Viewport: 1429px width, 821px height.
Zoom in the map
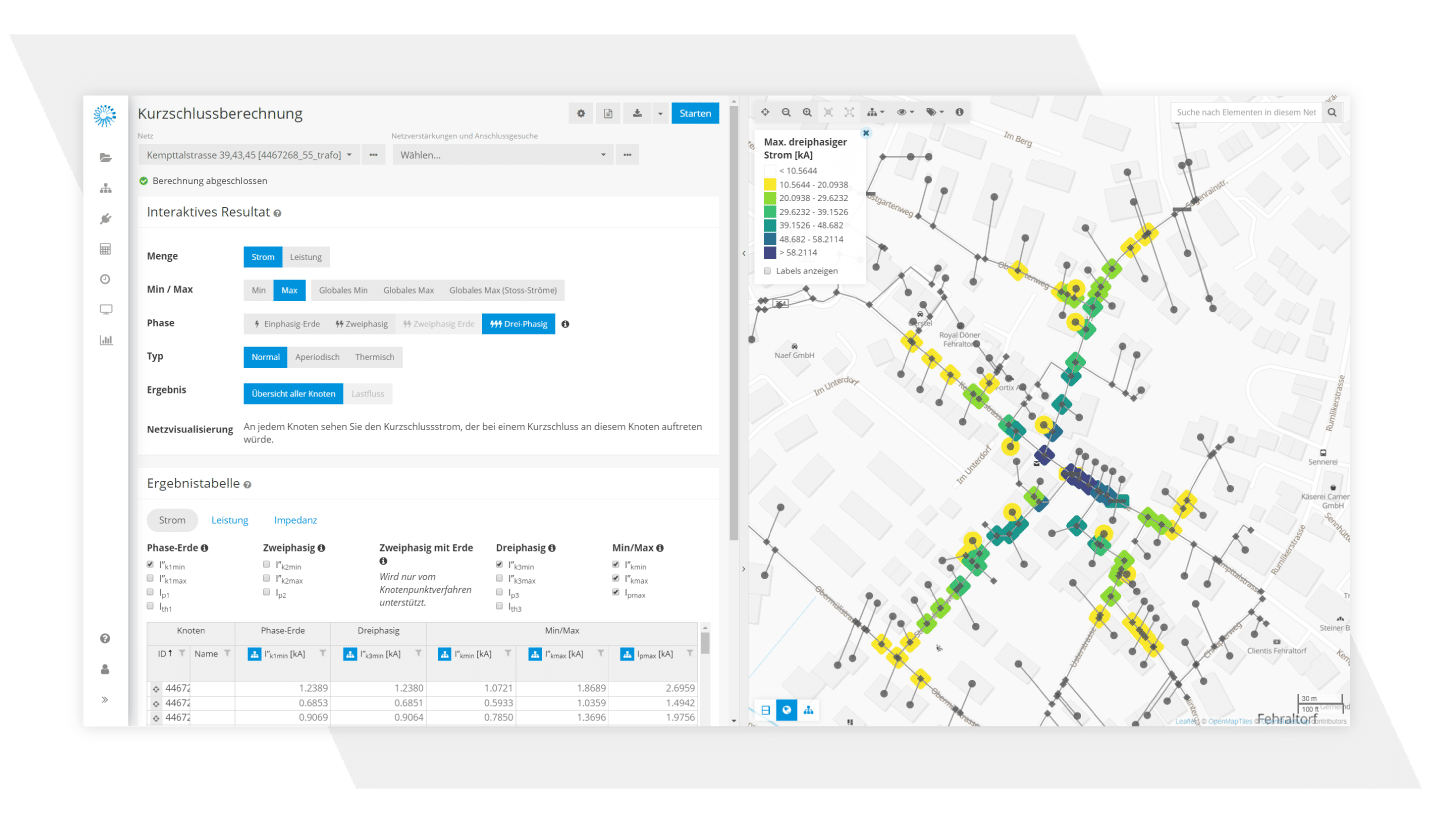point(807,113)
